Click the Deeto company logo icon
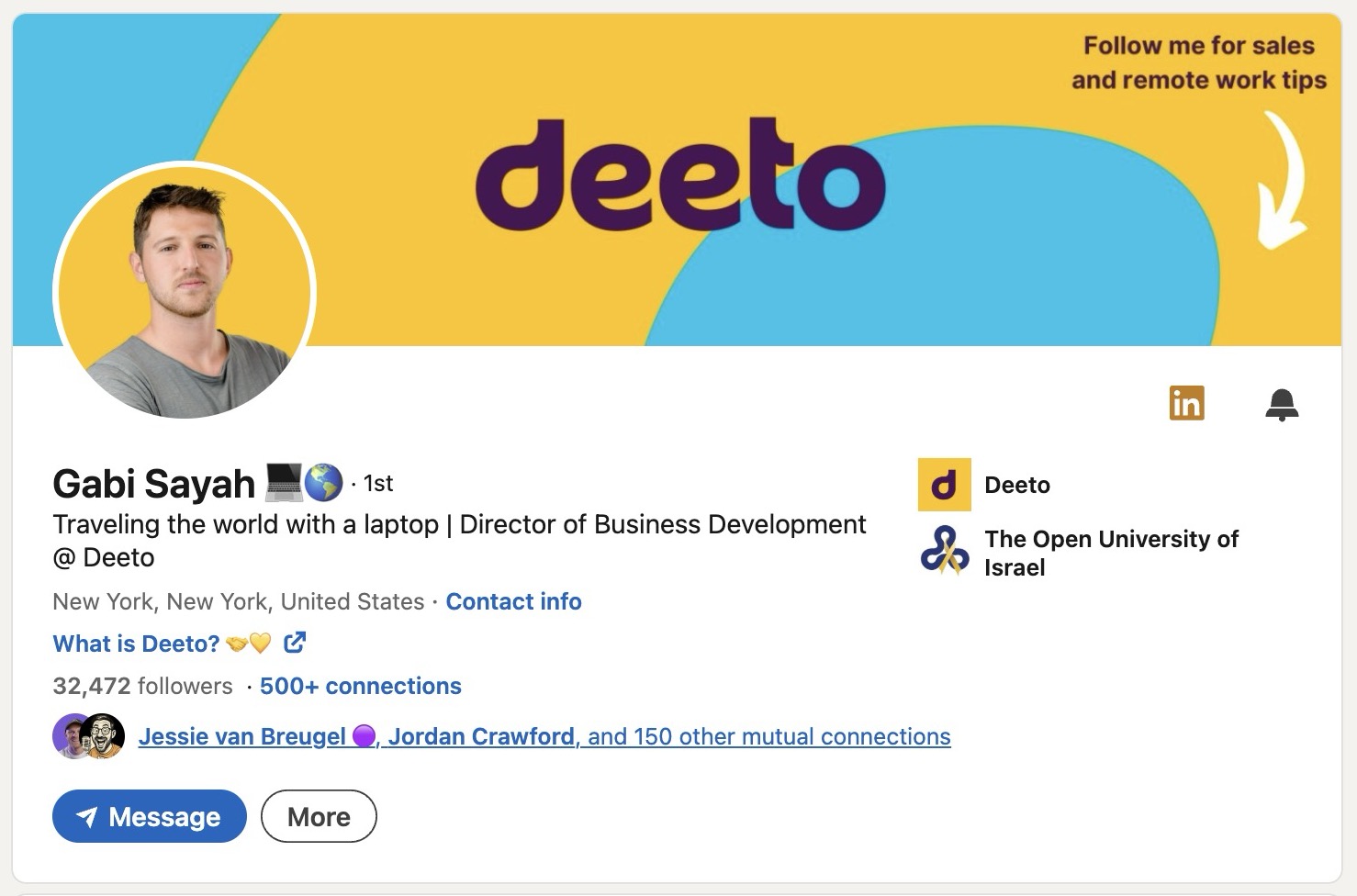This screenshot has height=896, width=1357. click(944, 485)
